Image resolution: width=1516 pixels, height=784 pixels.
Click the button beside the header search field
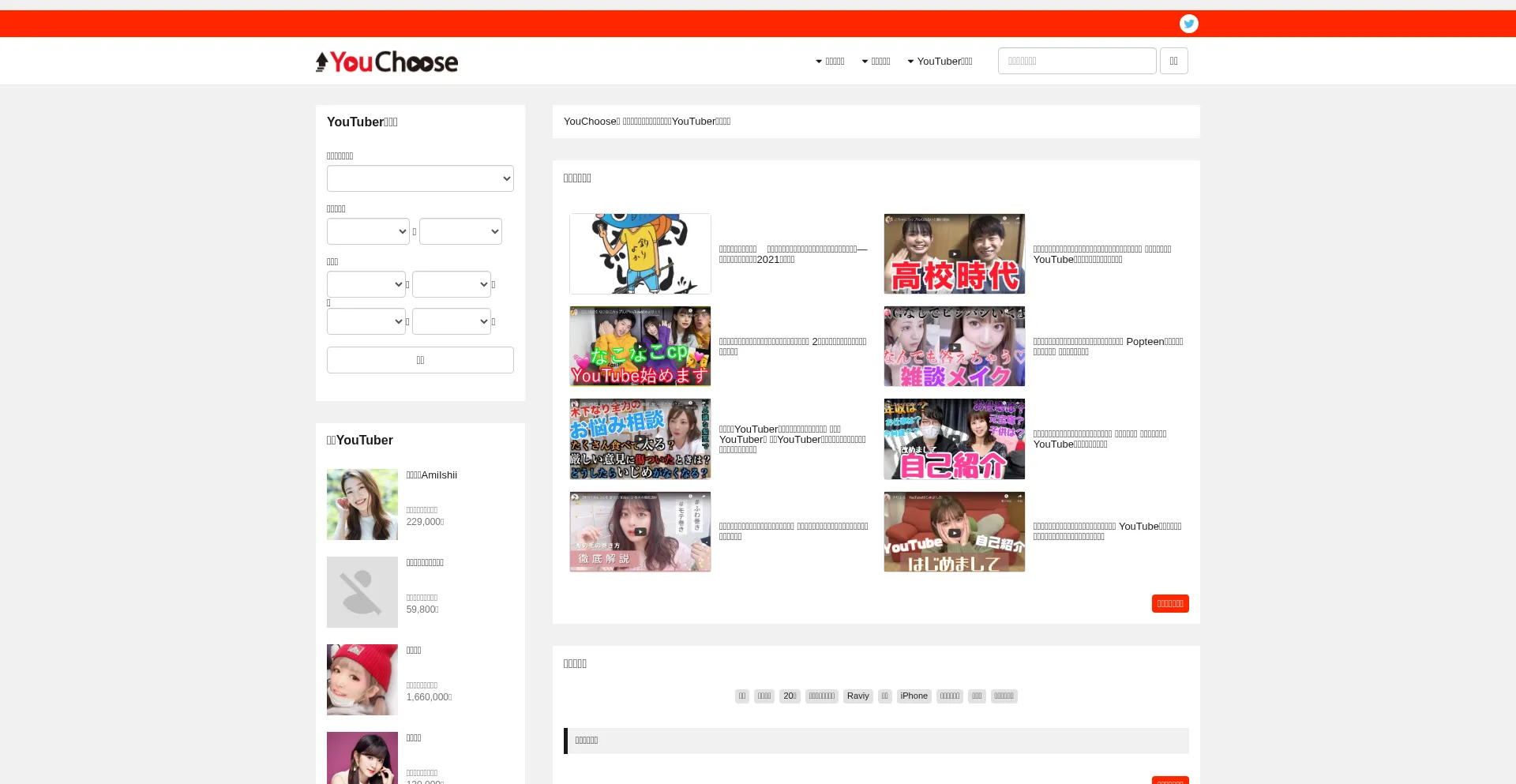click(1173, 61)
